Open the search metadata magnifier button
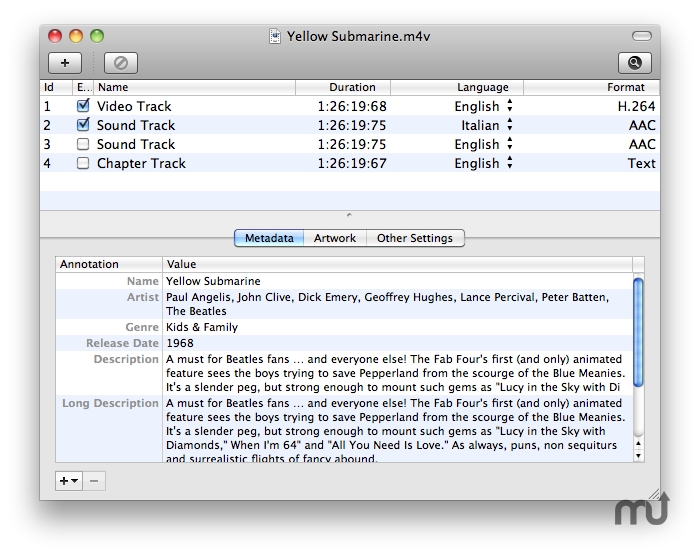700x555 pixels. point(634,63)
